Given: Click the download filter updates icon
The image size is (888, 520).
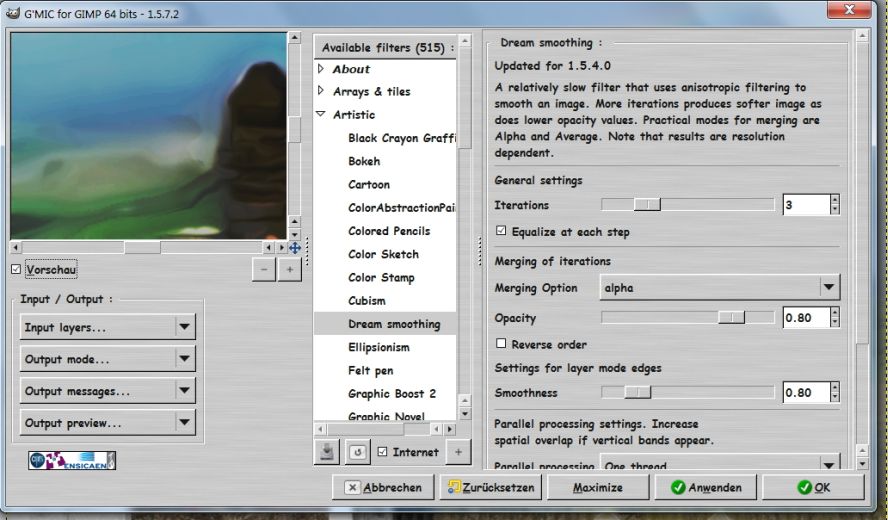Looking at the screenshot, I should [x=328, y=452].
